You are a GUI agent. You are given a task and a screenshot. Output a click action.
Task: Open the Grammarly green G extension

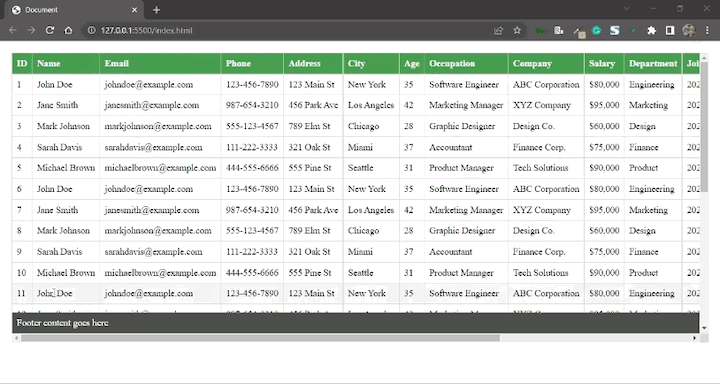click(596, 30)
